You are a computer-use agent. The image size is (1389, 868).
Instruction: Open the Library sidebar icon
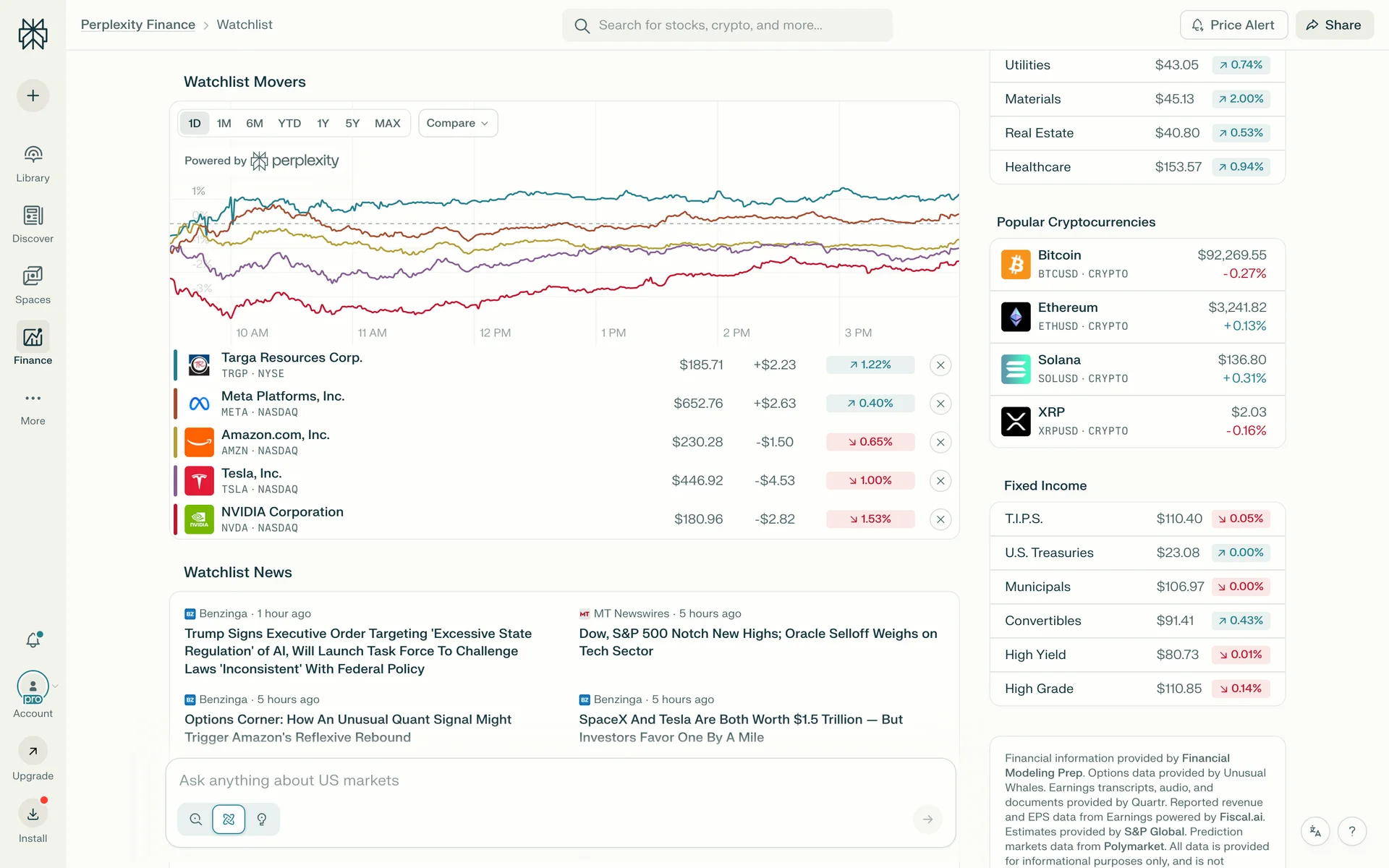33,155
